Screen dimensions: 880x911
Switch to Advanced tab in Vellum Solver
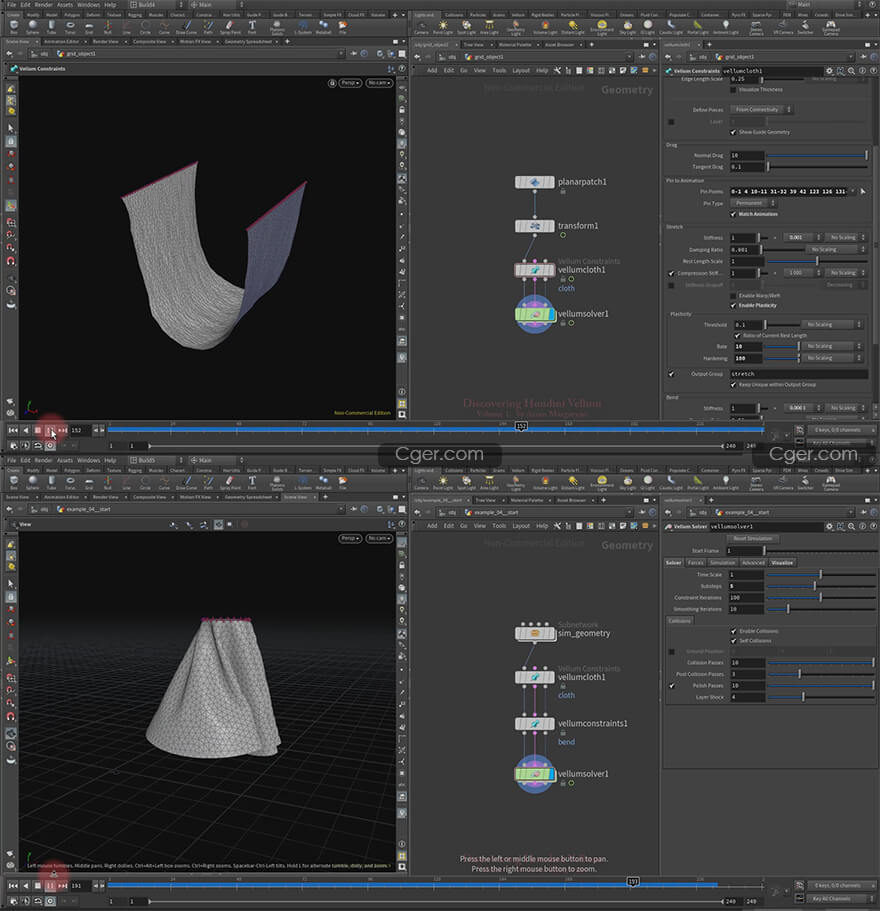click(753, 563)
